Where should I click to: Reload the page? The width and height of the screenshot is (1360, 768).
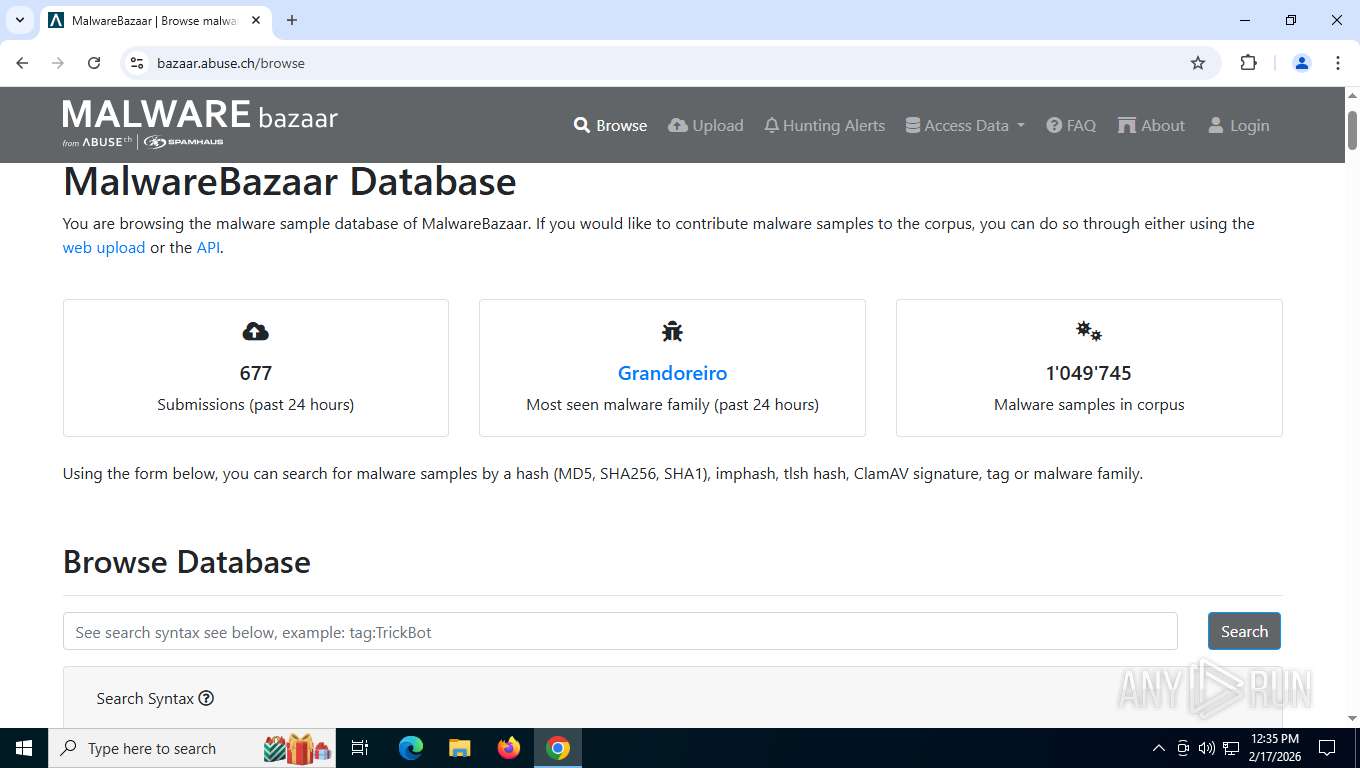click(x=94, y=63)
